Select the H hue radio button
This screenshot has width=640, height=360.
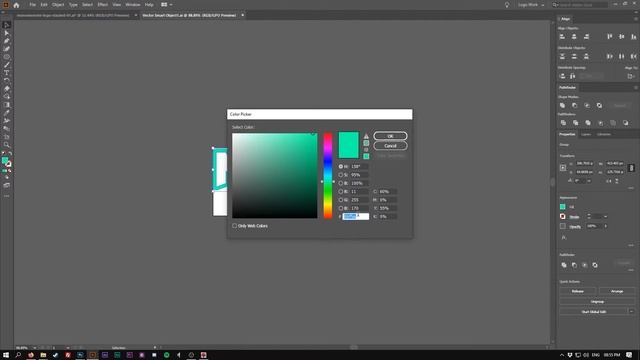tap(341, 167)
